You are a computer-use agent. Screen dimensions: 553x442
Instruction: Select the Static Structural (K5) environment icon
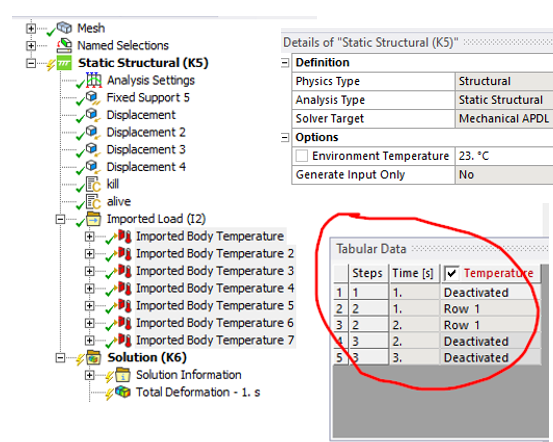(x=64, y=63)
